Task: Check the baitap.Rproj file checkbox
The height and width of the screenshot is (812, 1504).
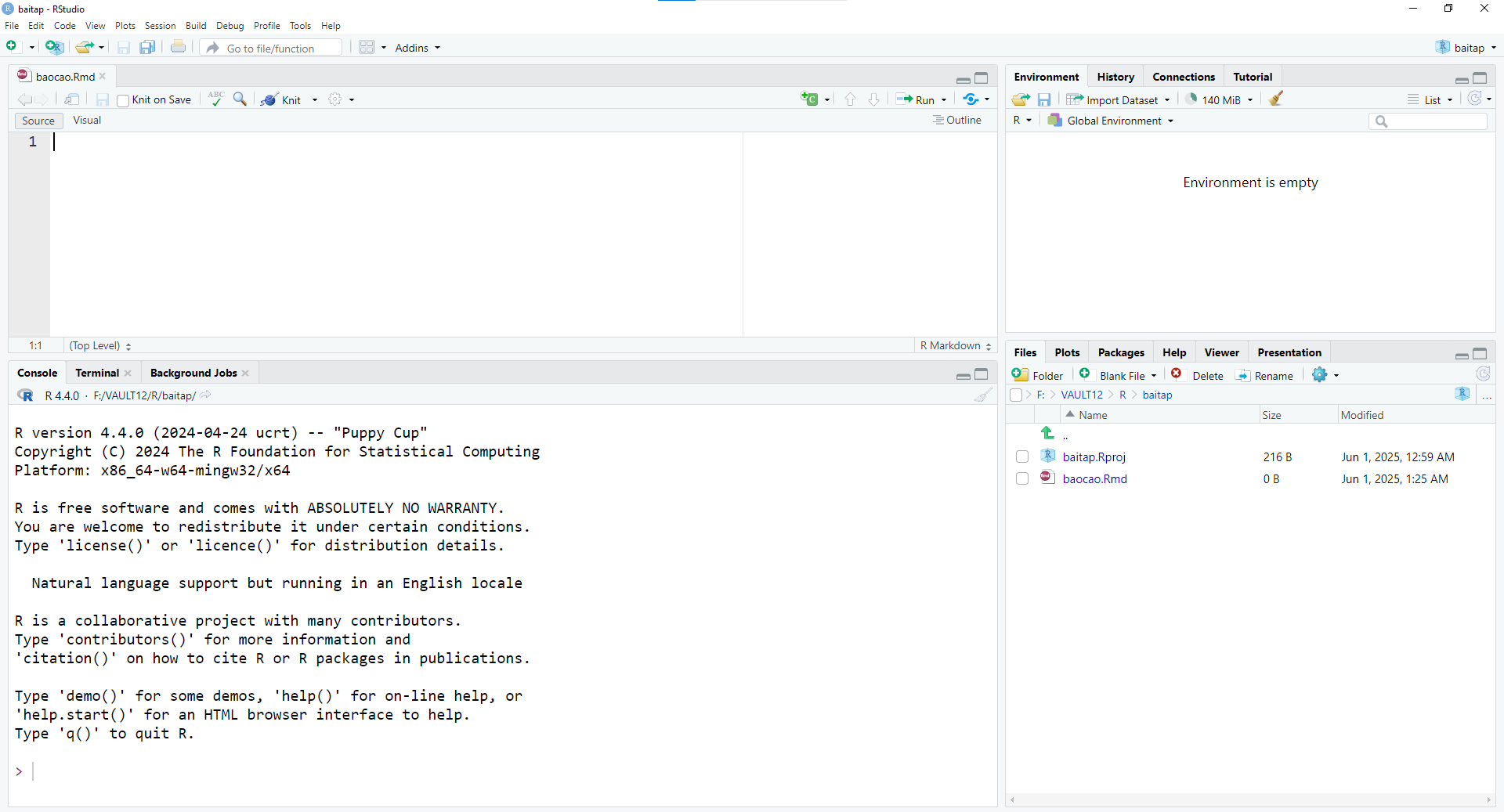Action: point(1022,457)
